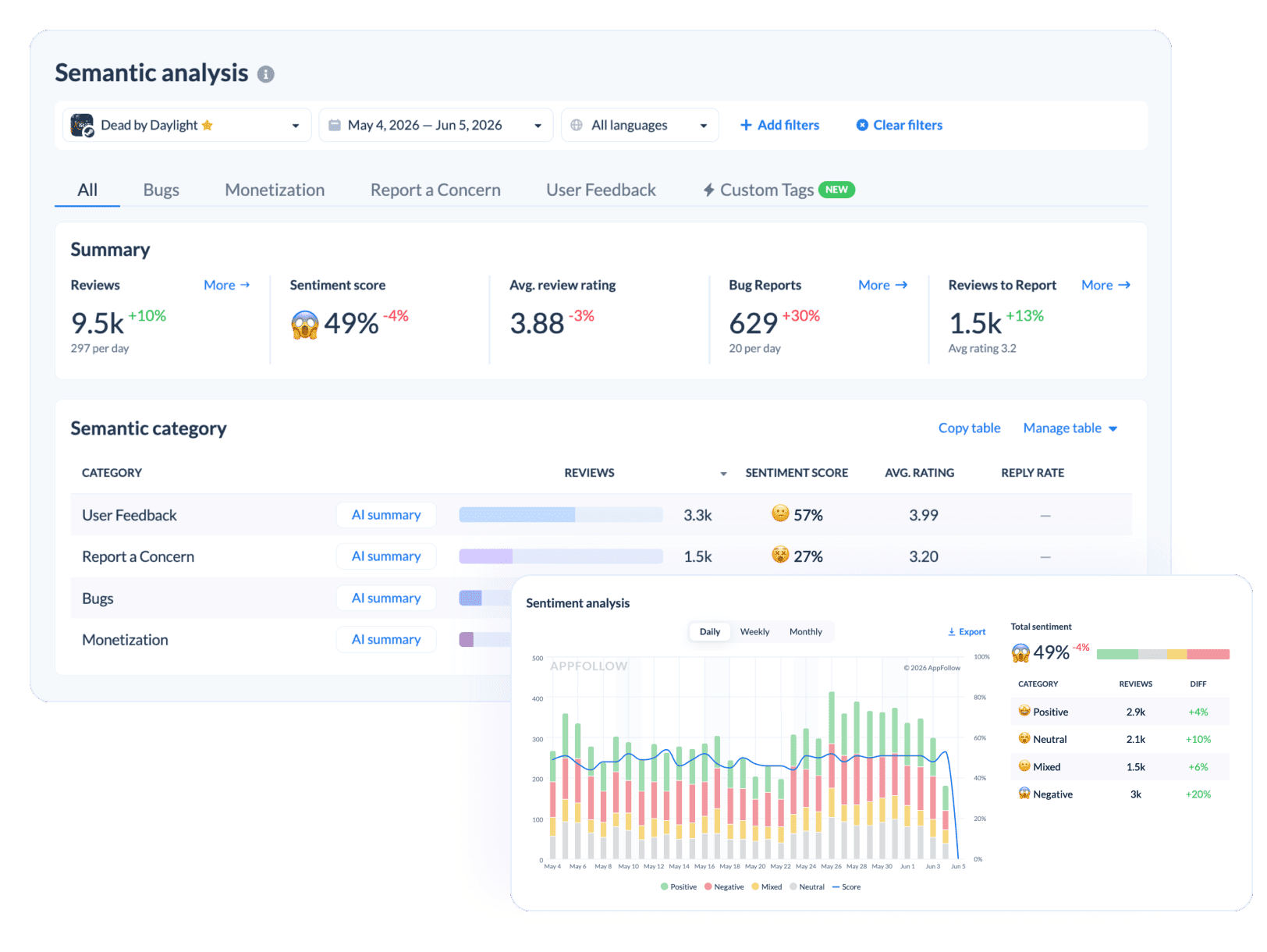The width and height of the screenshot is (1267, 952).
Task: Switch to the Bugs tab
Action: tap(161, 190)
